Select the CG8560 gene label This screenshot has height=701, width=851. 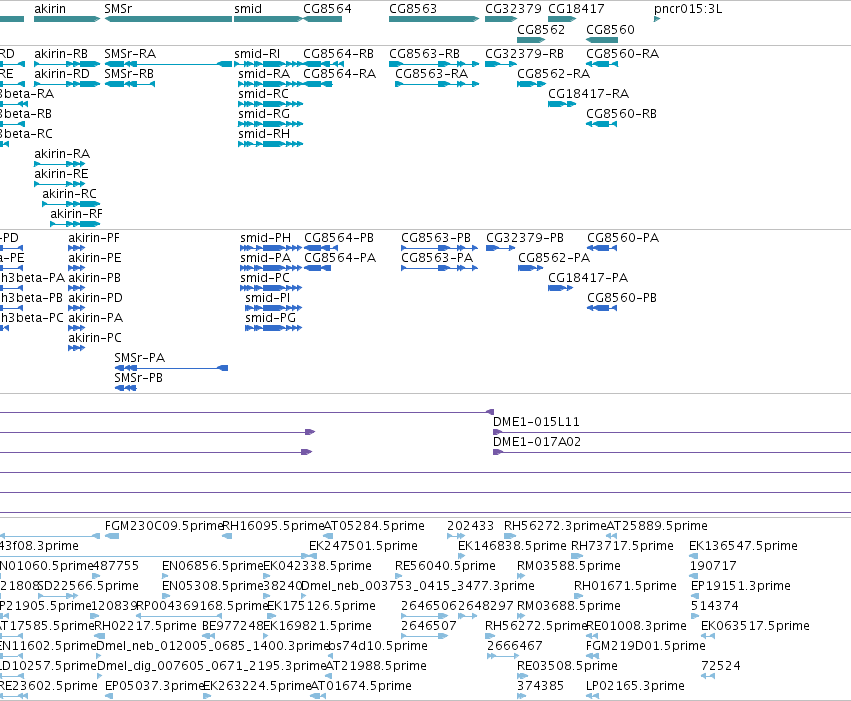[610, 29]
